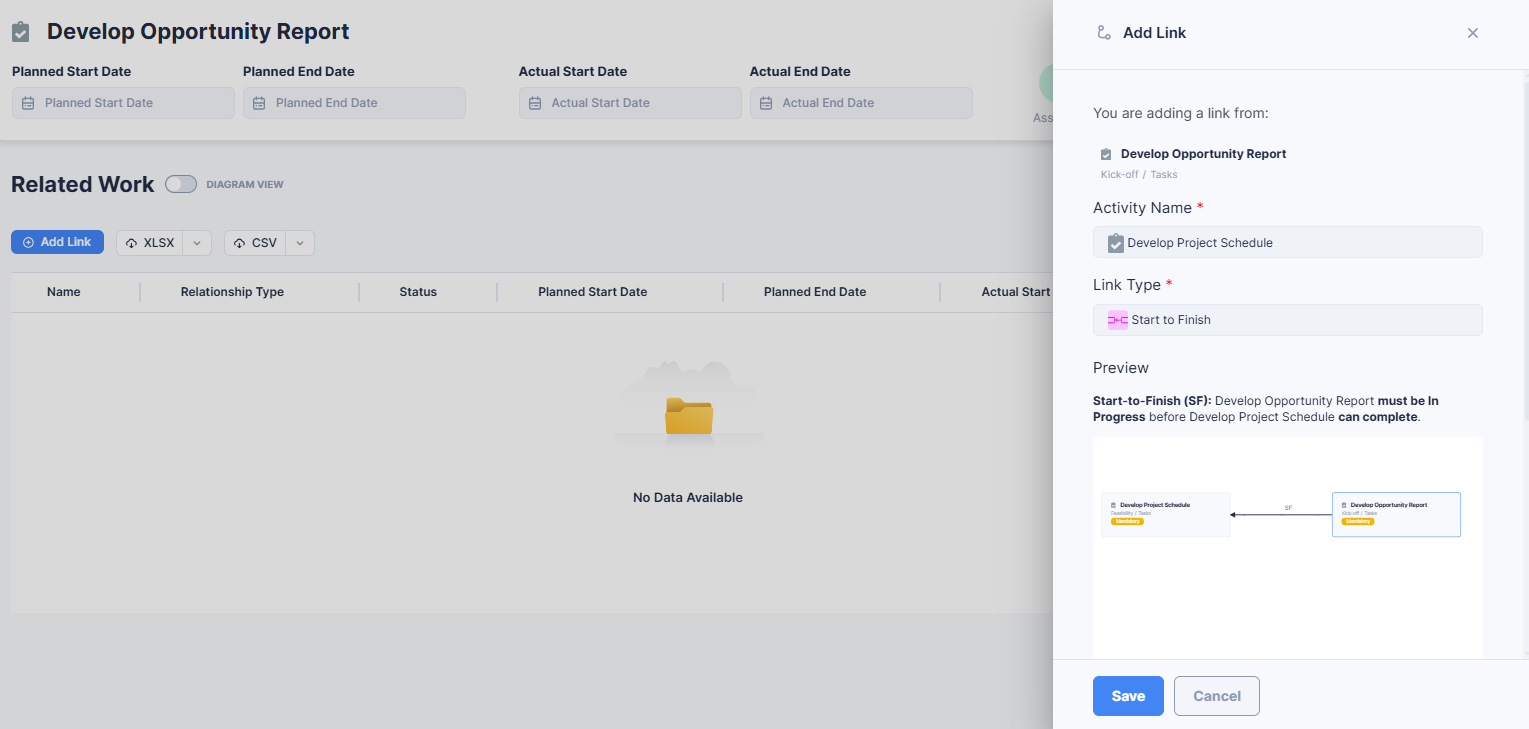
Task: Click the Start to Finish link type icon
Action: (1117, 320)
